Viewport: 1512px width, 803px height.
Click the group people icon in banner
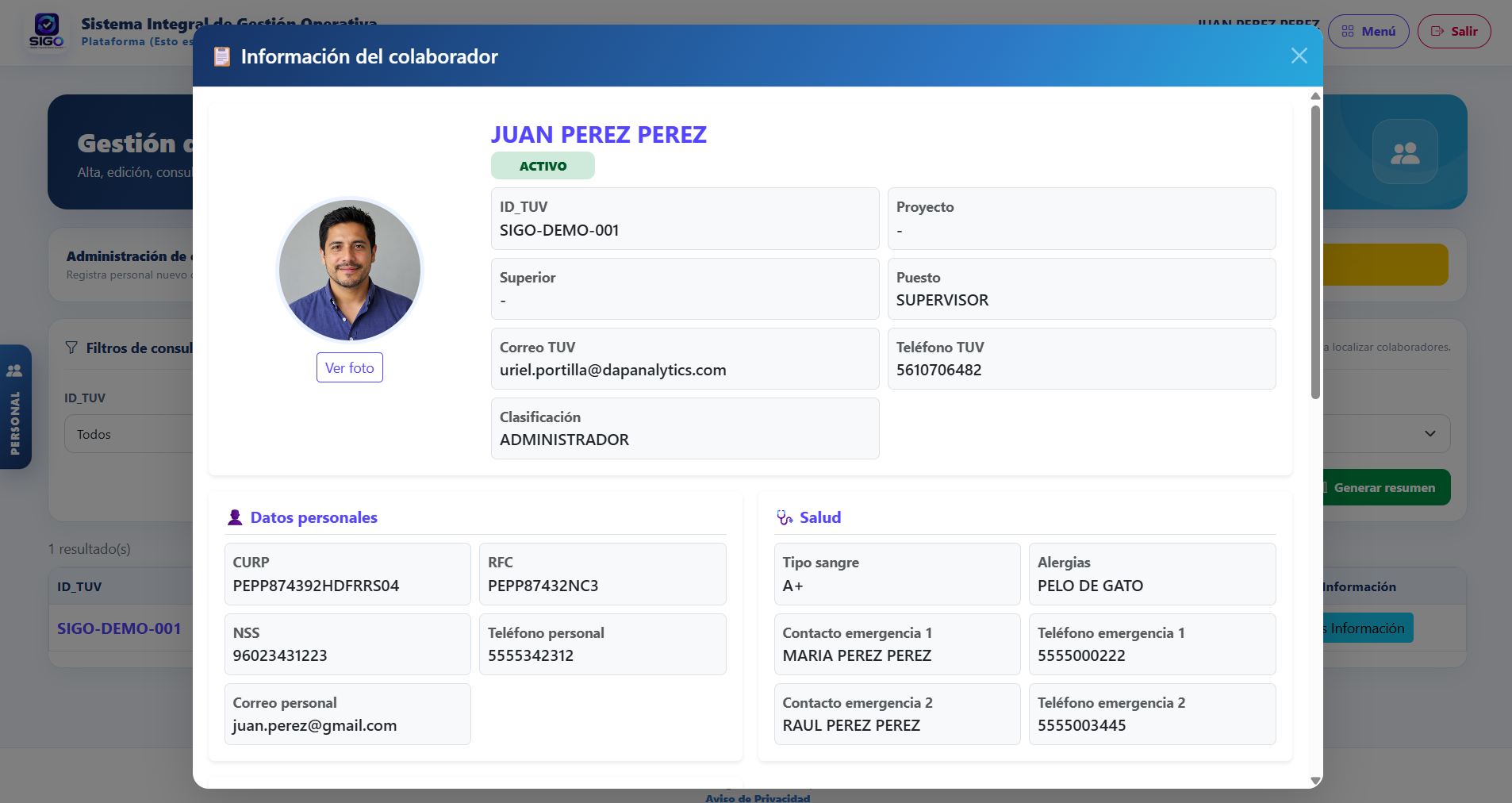(x=1405, y=152)
